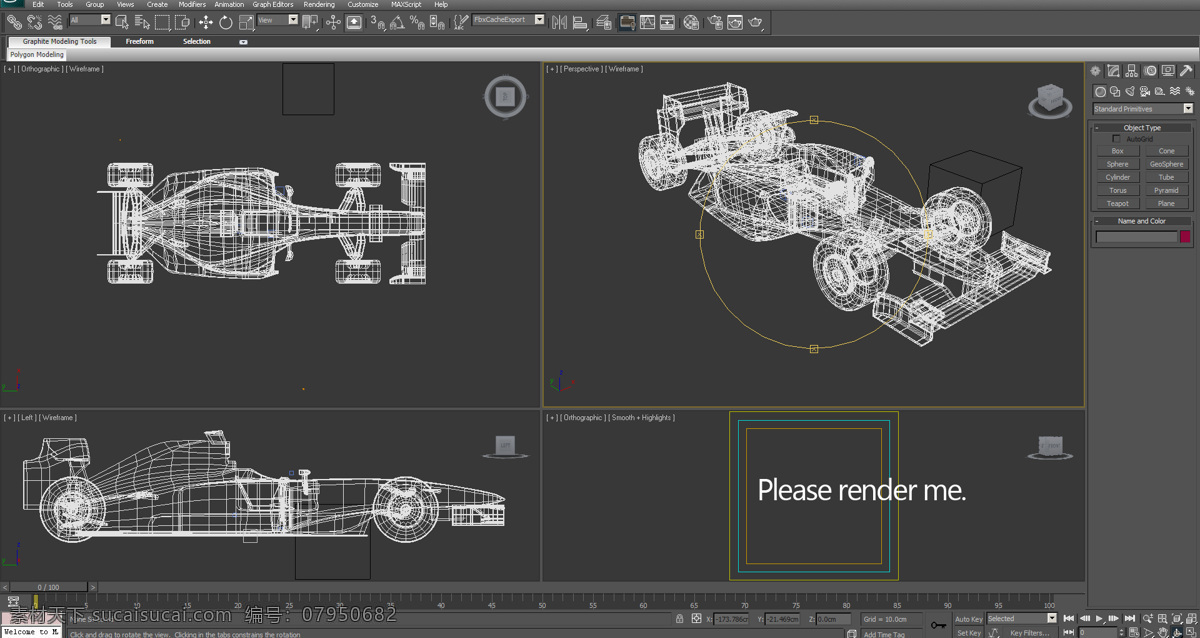1200x638 pixels.
Task: Select the Link tool in main toolbar
Action: tap(14, 21)
